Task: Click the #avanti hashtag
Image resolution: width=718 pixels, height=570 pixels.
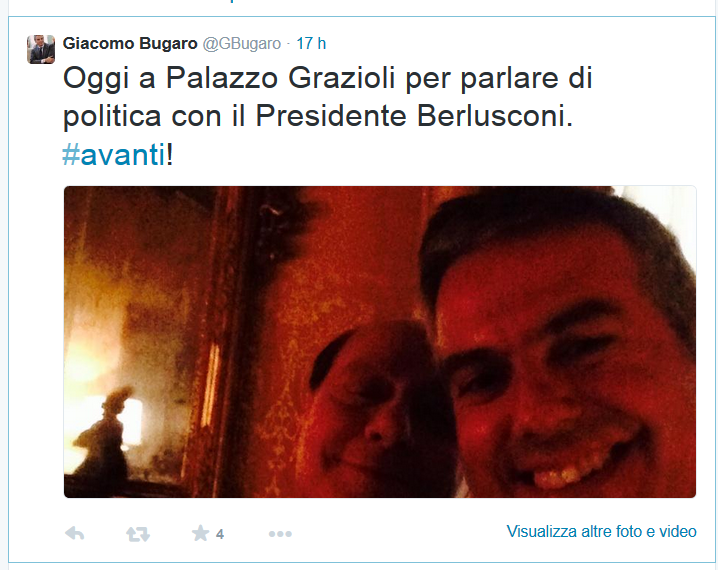Action: 114,155
